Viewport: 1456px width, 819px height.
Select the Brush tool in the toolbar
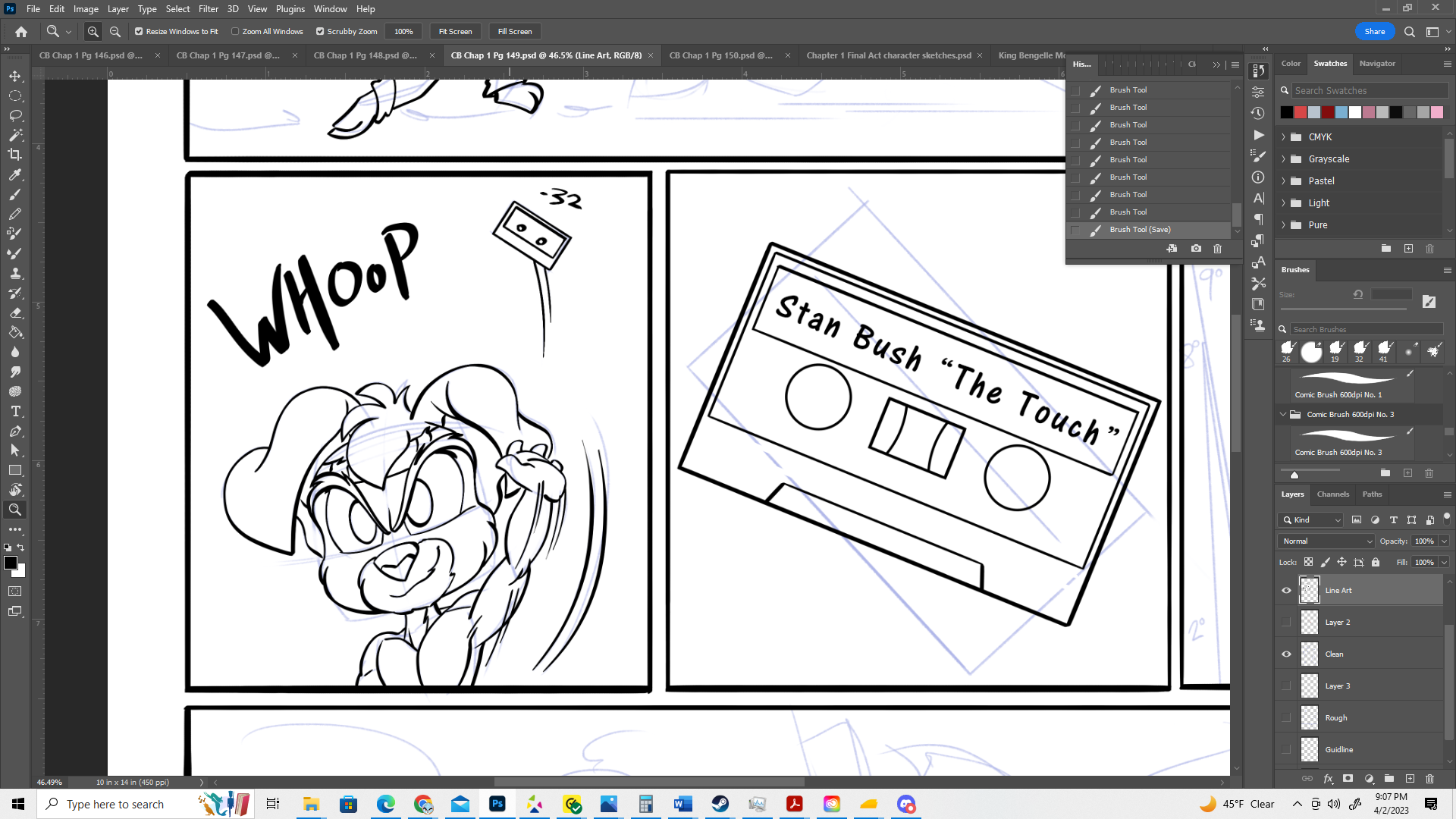15,194
